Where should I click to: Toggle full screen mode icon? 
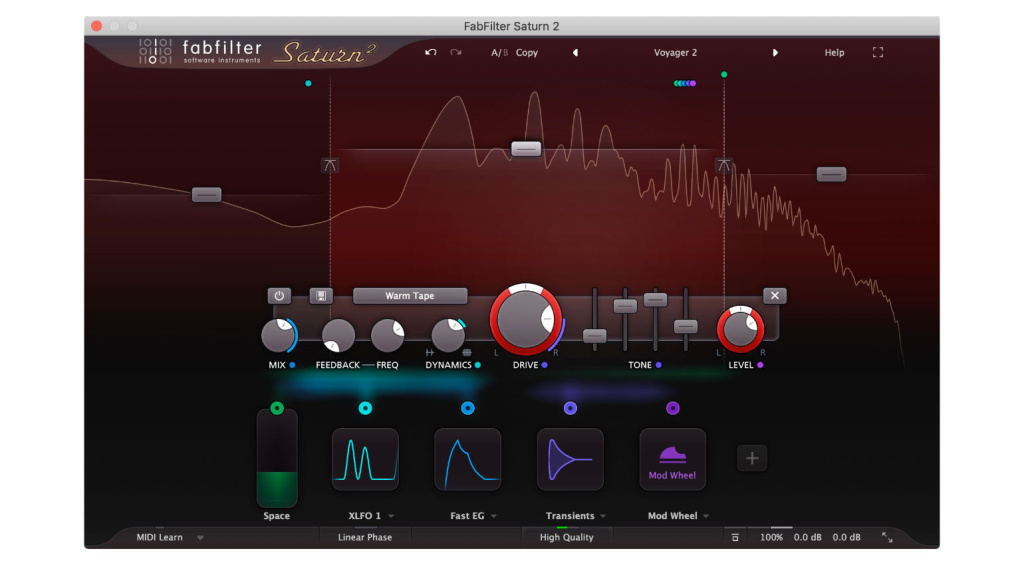878,52
